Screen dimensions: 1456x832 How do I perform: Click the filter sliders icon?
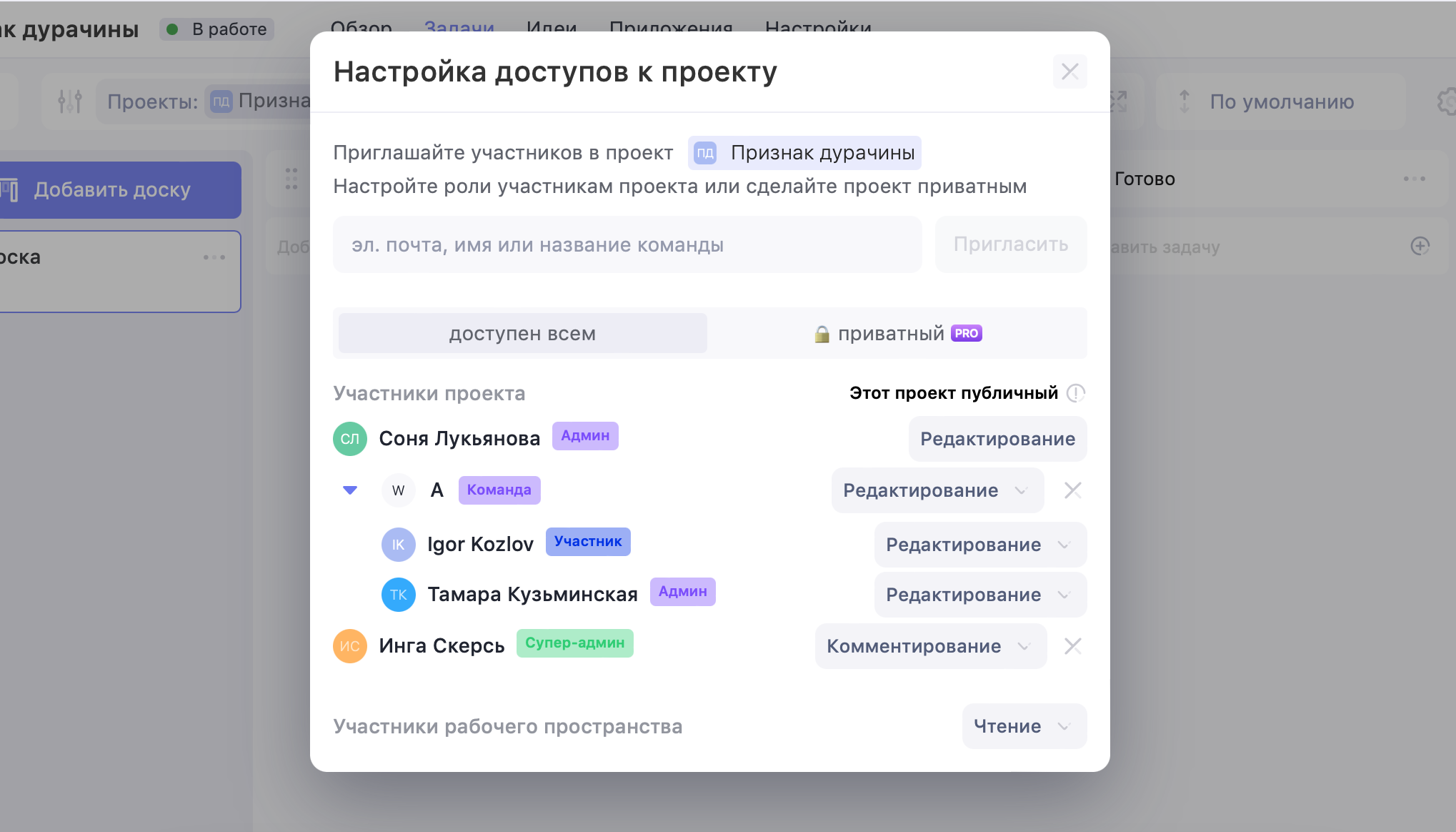click(70, 101)
